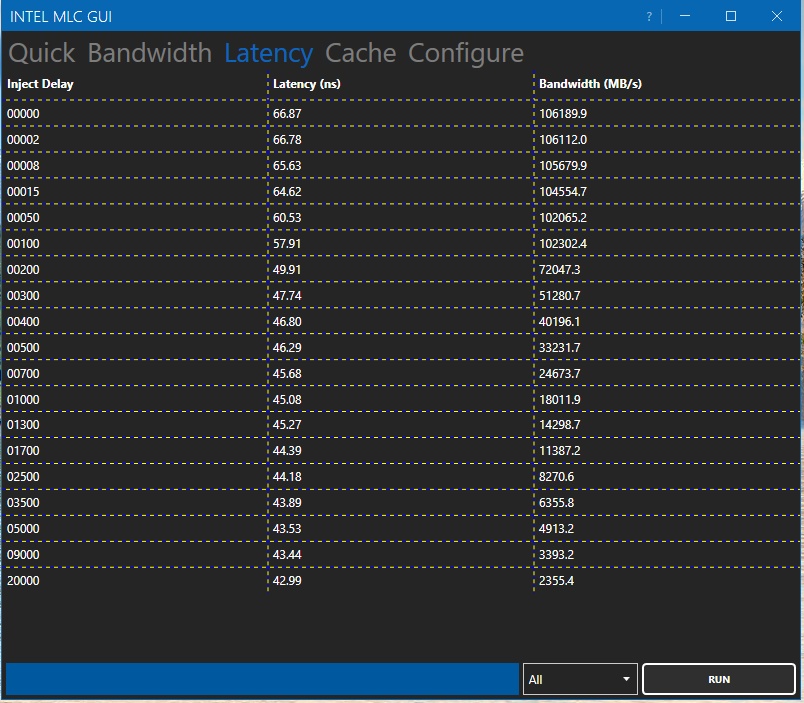Select inject delay cell 09000

pos(23,555)
